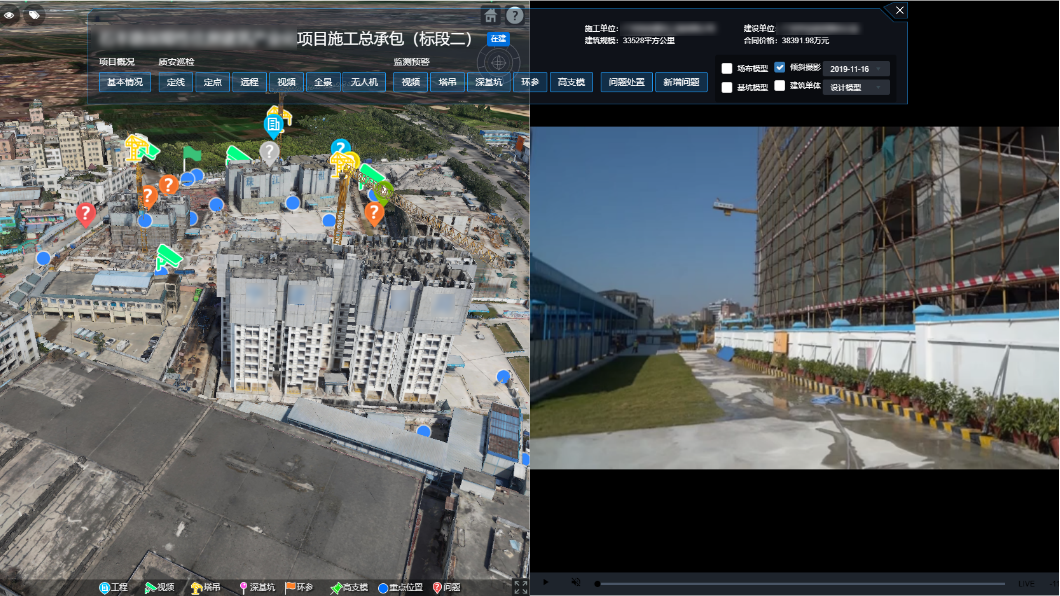The height and width of the screenshot is (596, 1060).
Task: Select the red question marker on the map
Action: click(x=86, y=213)
